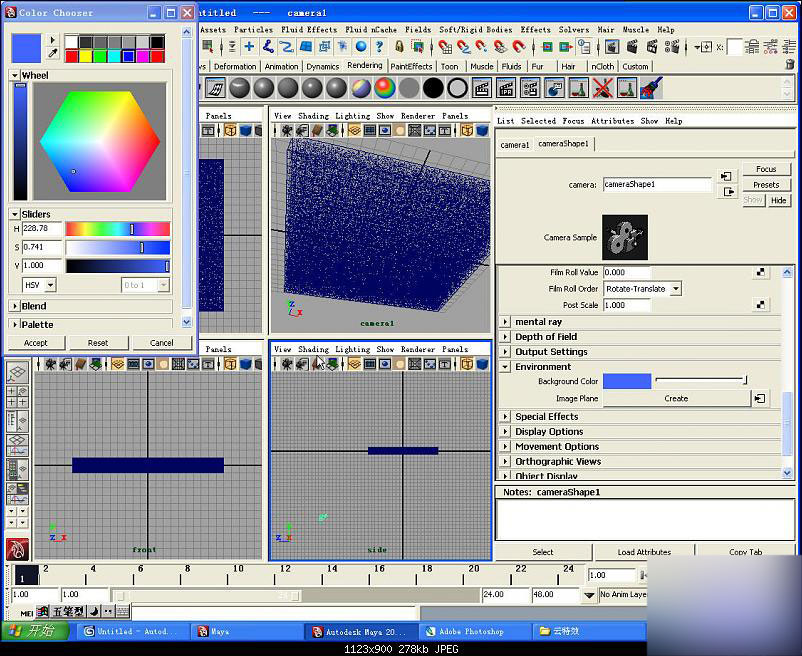Expand the Blend section in Color Chooser
Viewport: 802px width, 656px height.
tap(15, 306)
